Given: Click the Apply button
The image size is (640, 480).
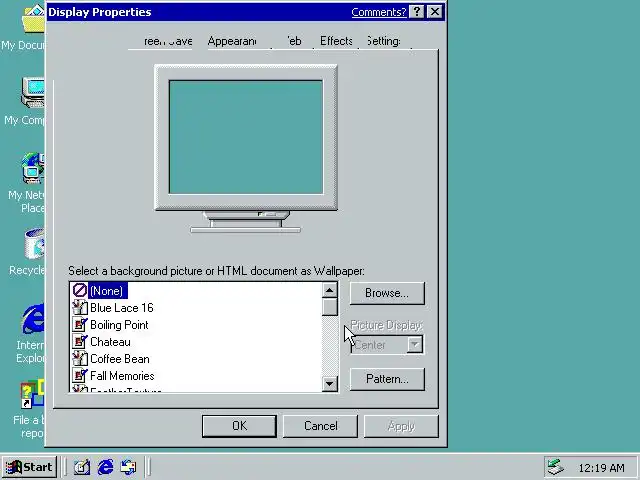Looking at the screenshot, I should click(401, 426).
